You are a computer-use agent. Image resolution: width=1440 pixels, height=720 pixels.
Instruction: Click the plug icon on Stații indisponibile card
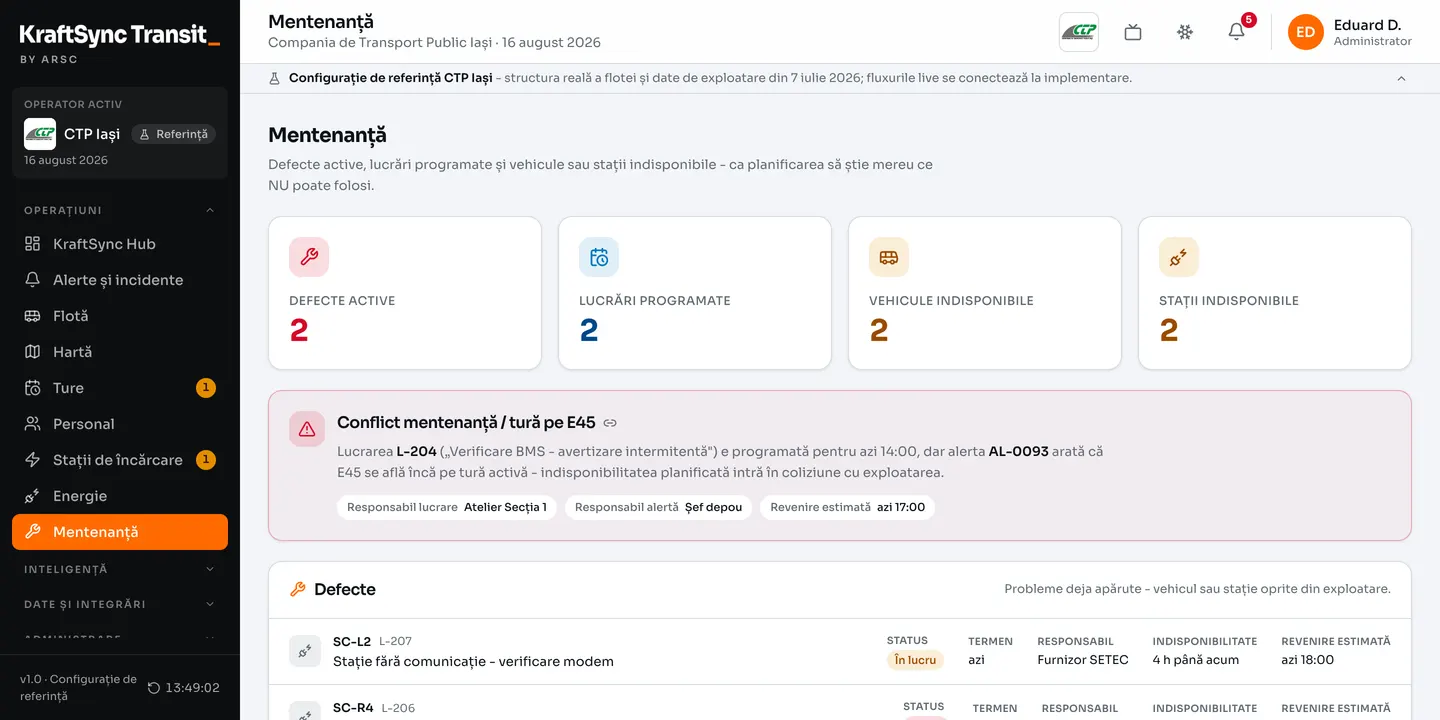pos(1179,257)
